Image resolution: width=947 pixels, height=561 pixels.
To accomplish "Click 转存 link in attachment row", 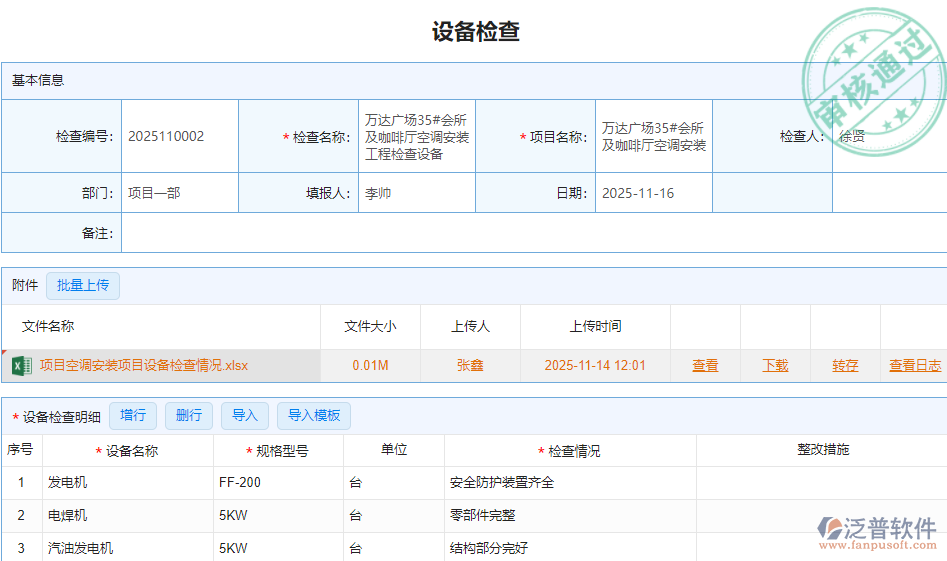I will 845,366.
